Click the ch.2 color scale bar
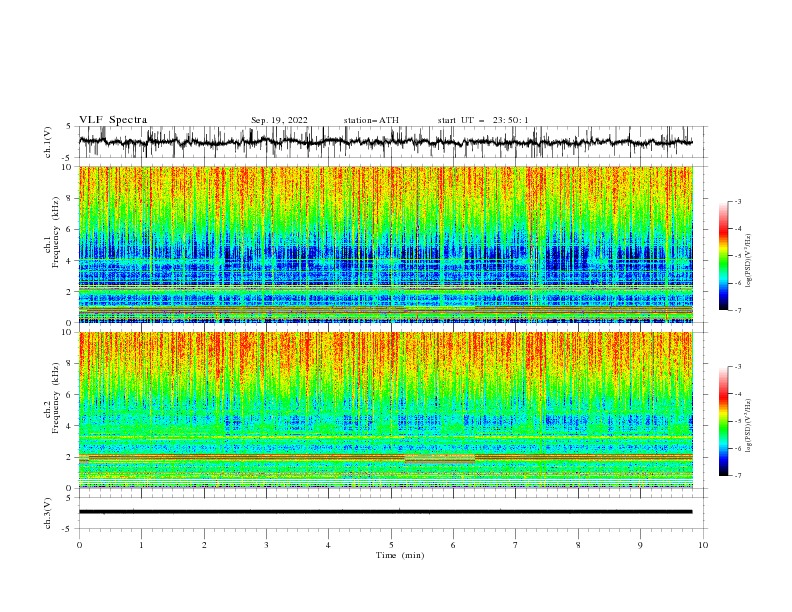This screenshot has height=612, width=792. coord(723,421)
